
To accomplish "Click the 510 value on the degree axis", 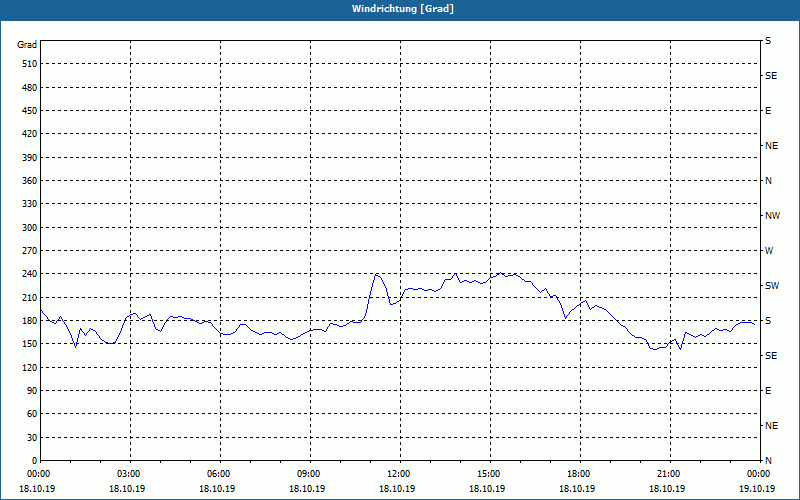I will (30, 64).
